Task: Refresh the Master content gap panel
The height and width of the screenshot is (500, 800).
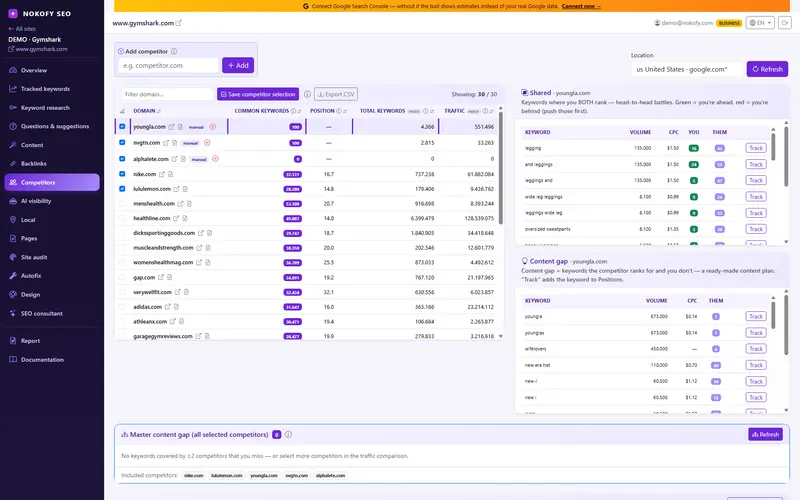Action: pos(765,435)
